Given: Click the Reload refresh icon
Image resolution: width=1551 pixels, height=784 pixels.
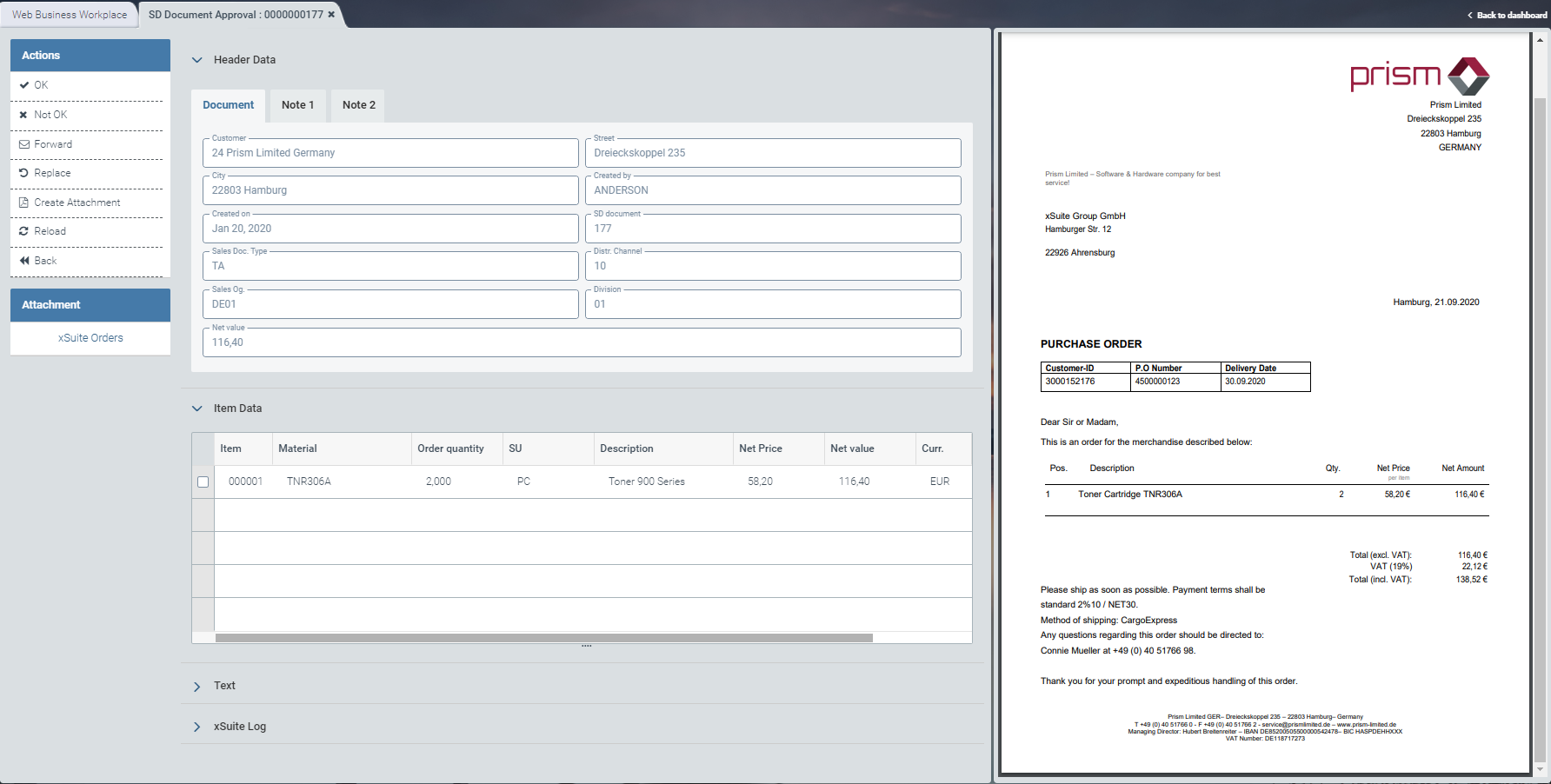Looking at the screenshot, I should 24,231.
